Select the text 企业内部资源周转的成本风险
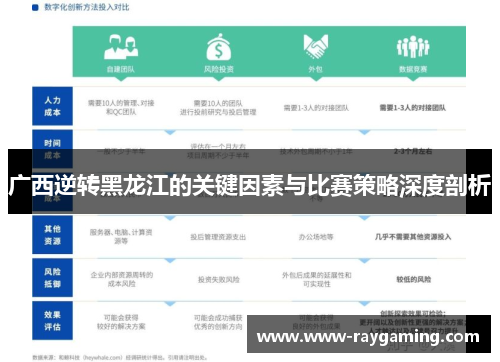The width and height of the screenshot is (500, 362). tap(121, 279)
